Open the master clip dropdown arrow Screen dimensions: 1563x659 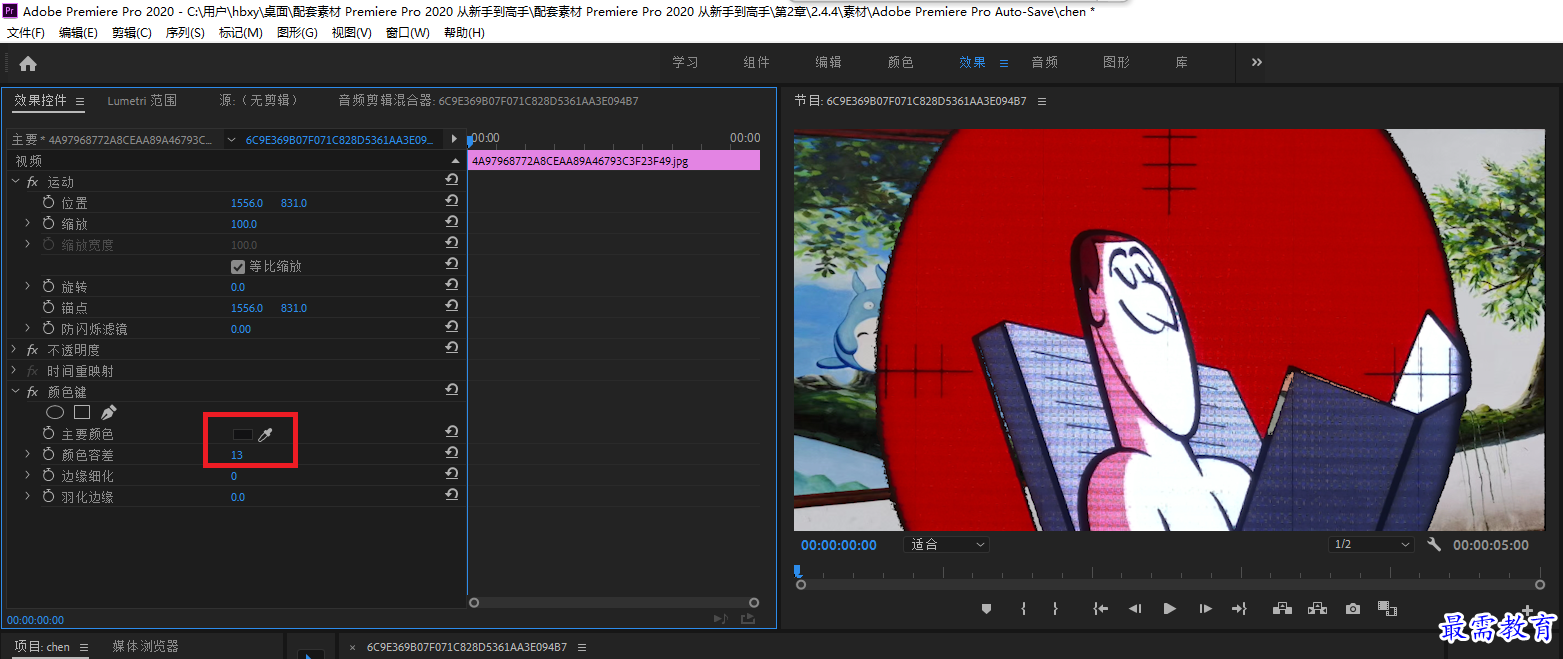(x=232, y=140)
